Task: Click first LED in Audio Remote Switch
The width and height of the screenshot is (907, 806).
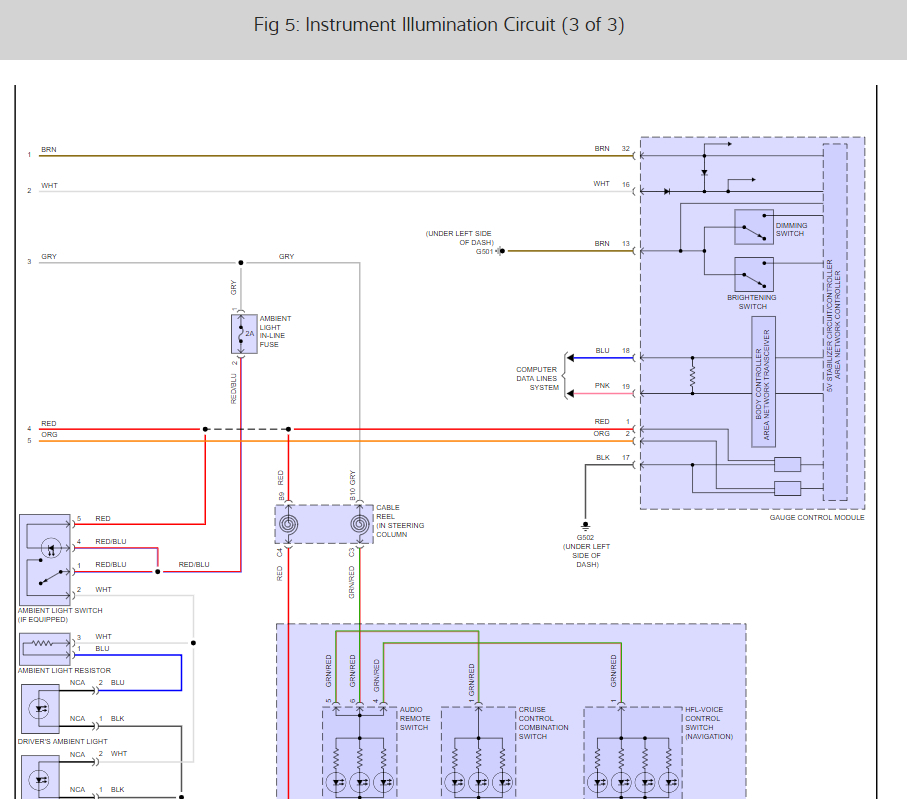Action: click(x=336, y=783)
